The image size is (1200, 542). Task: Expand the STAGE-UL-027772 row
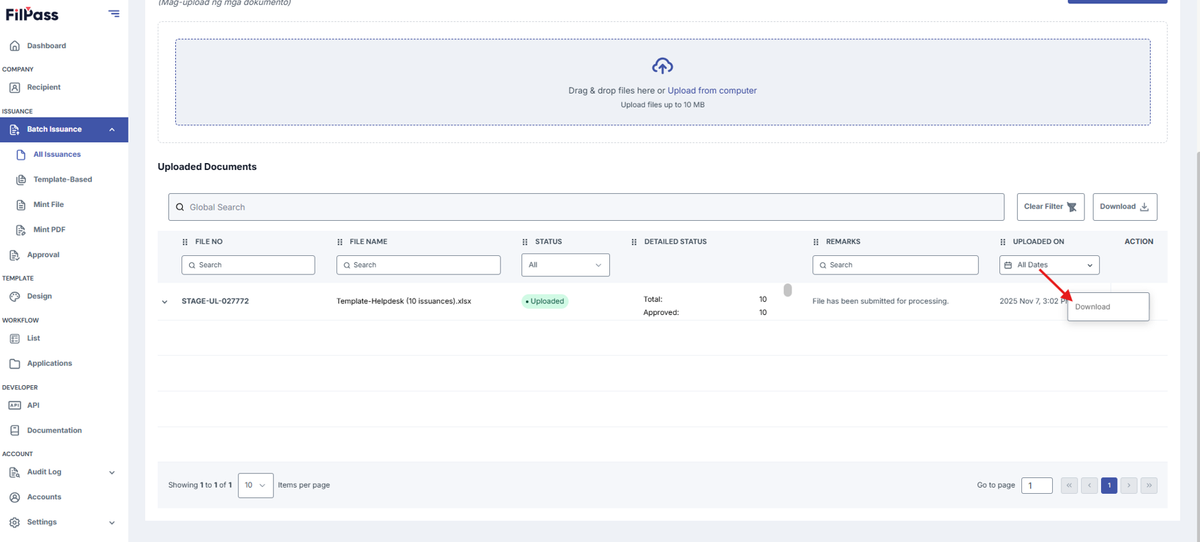click(165, 301)
